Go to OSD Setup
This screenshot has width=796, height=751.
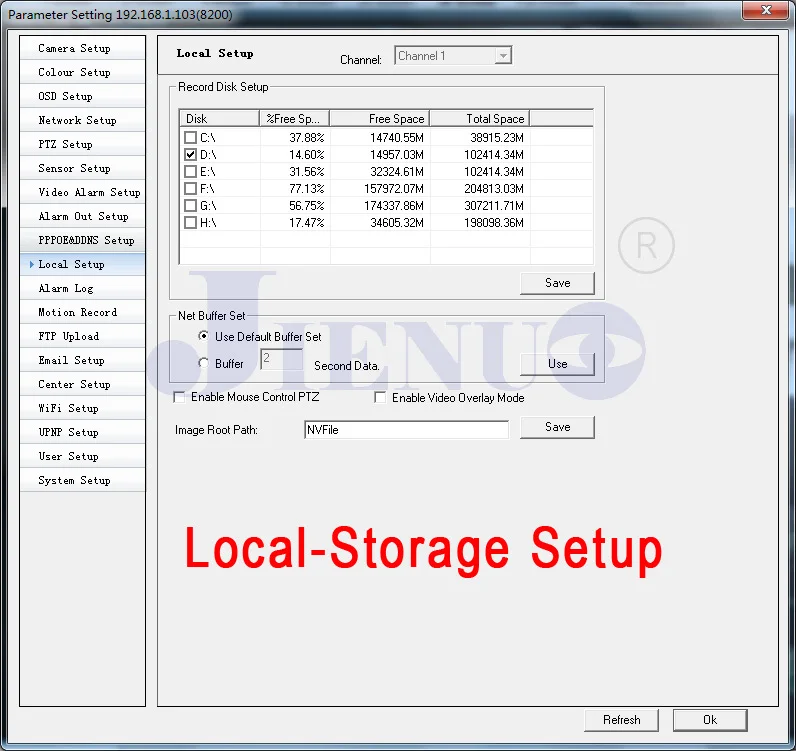pos(82,96)
